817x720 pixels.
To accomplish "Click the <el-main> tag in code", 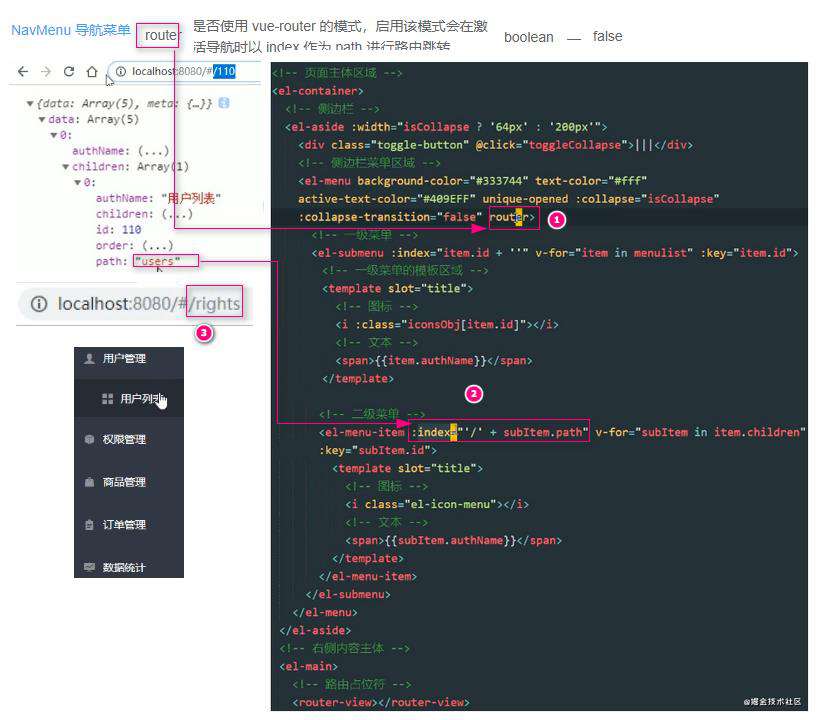I will pyautogui.click(x=308, y=666).
